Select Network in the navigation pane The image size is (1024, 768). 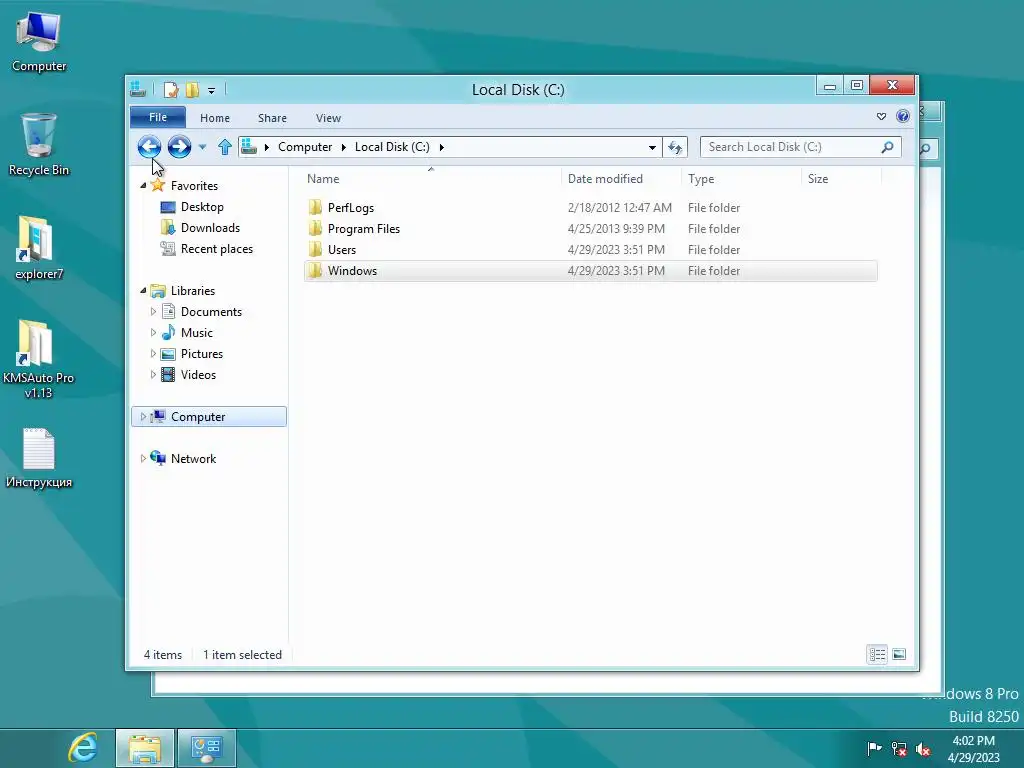(x=193, y=458)
